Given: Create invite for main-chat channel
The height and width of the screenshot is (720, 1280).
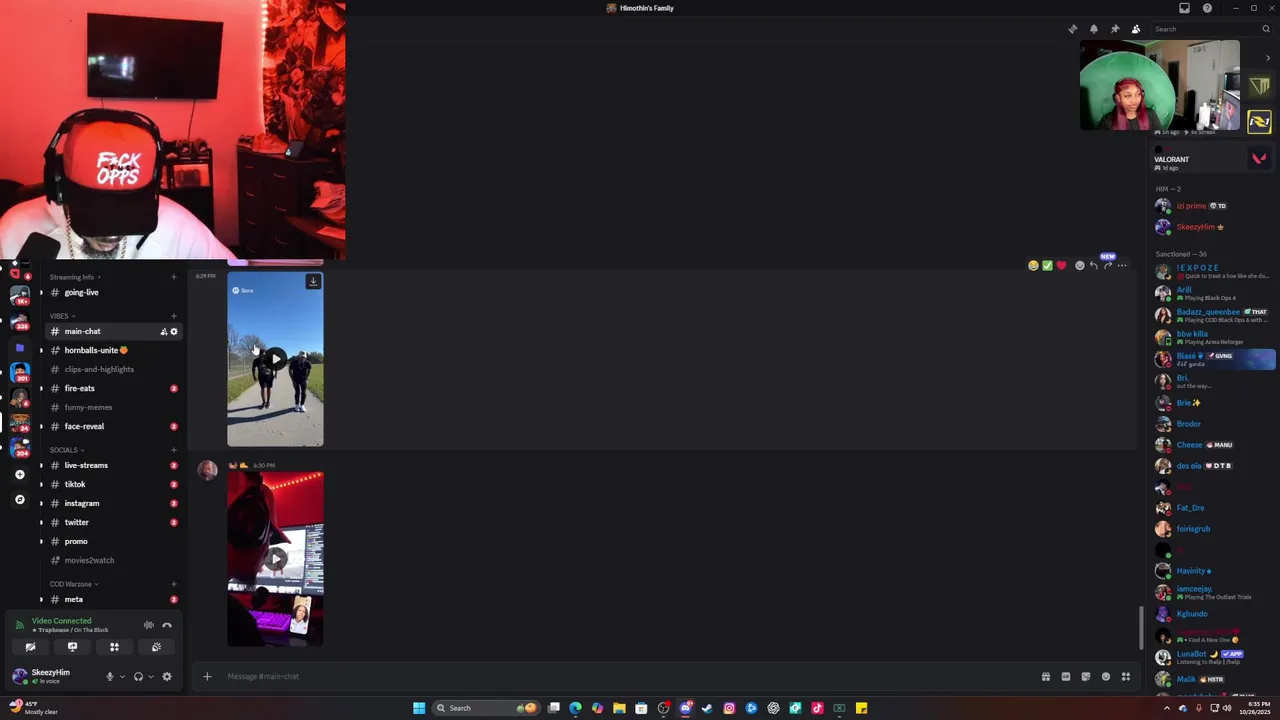Looking at the screenshot, I should [163, 331].
